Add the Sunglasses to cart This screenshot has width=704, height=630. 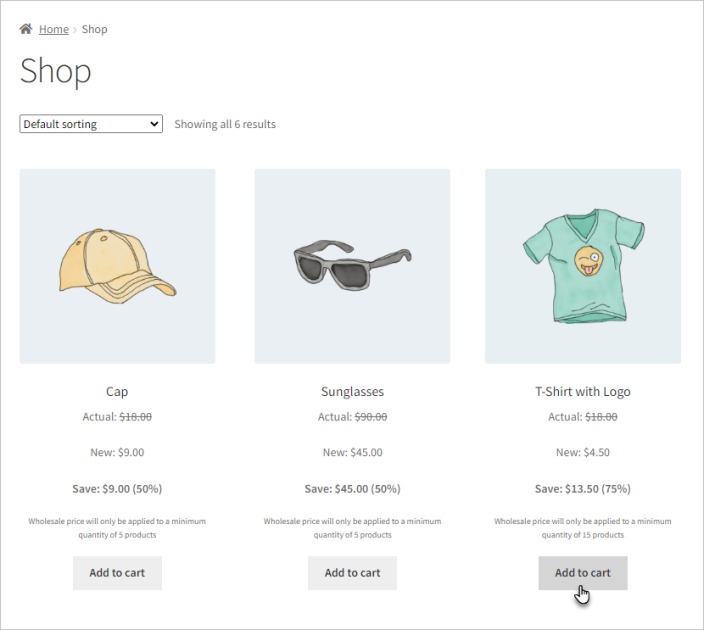352,573
